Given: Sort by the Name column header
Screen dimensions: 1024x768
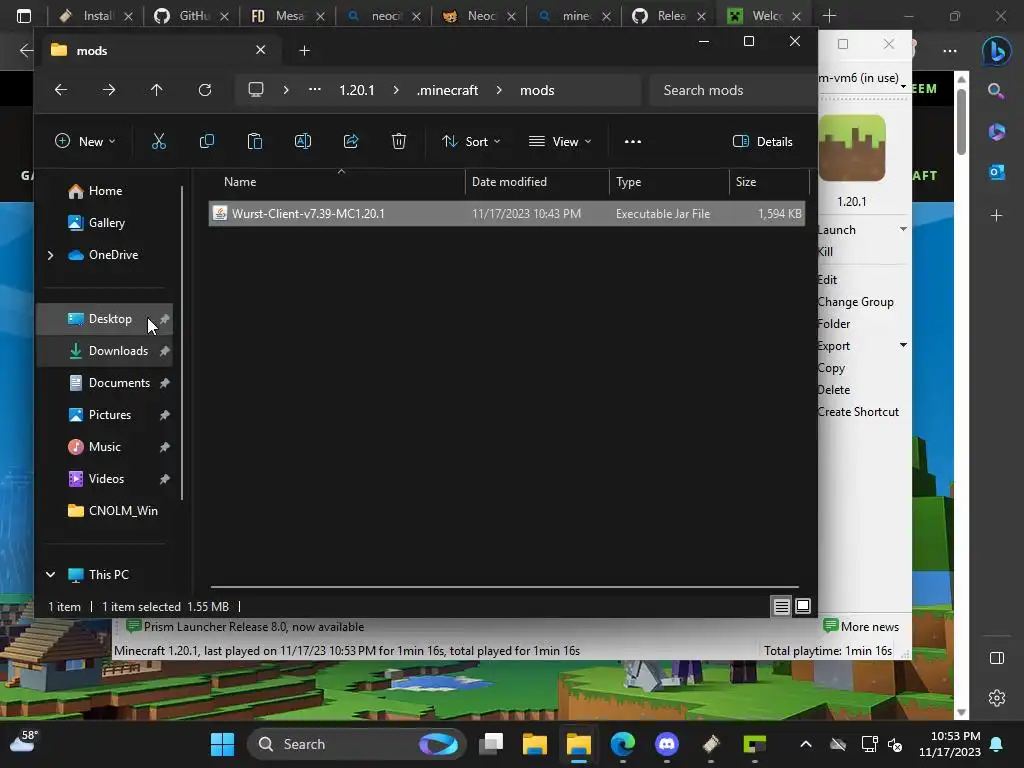Looking at the screenshot, I should coord(336,182).
